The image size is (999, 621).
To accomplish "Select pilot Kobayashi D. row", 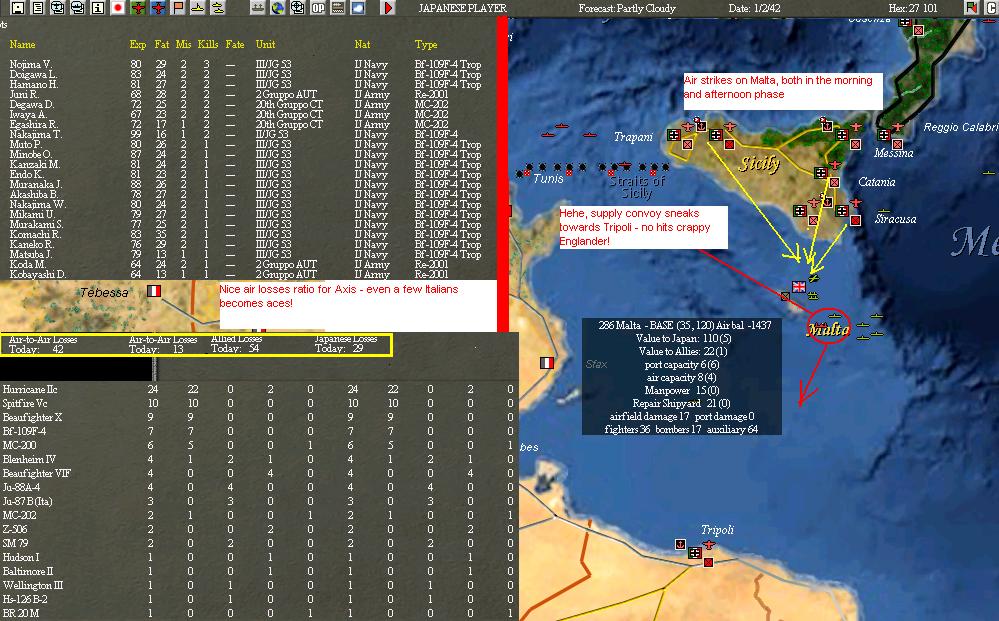I will 245,275.
